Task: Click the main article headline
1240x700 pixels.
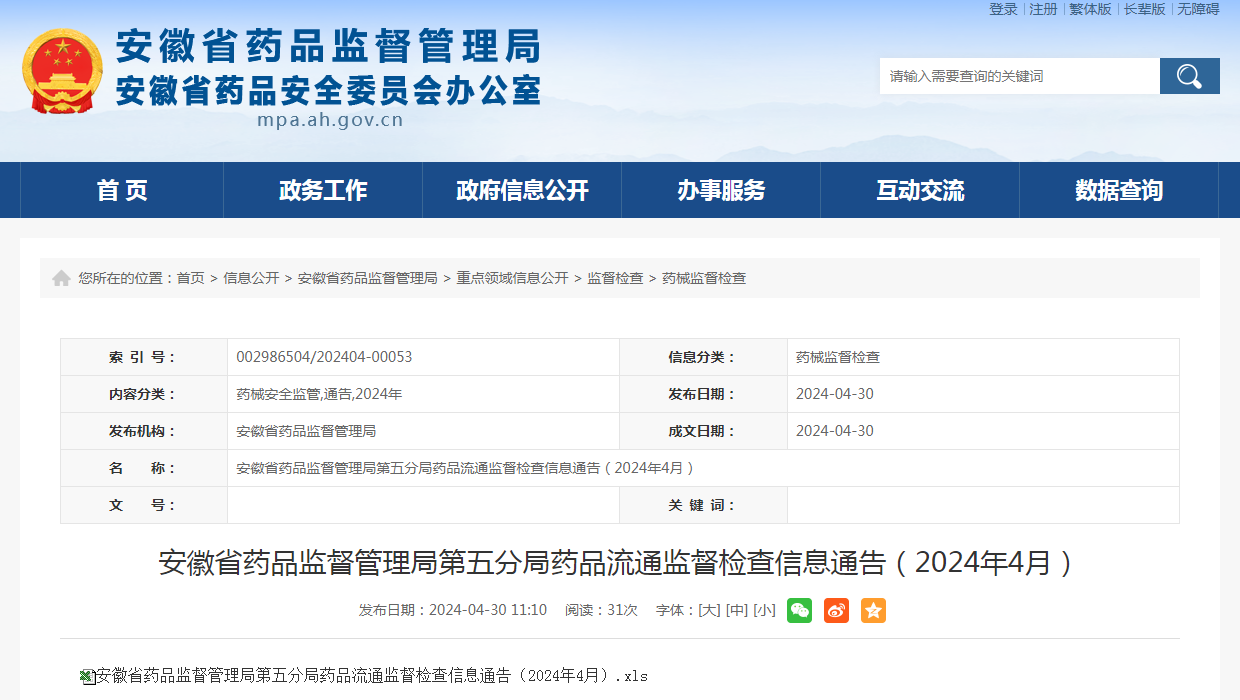Action: tap(619, 563)
